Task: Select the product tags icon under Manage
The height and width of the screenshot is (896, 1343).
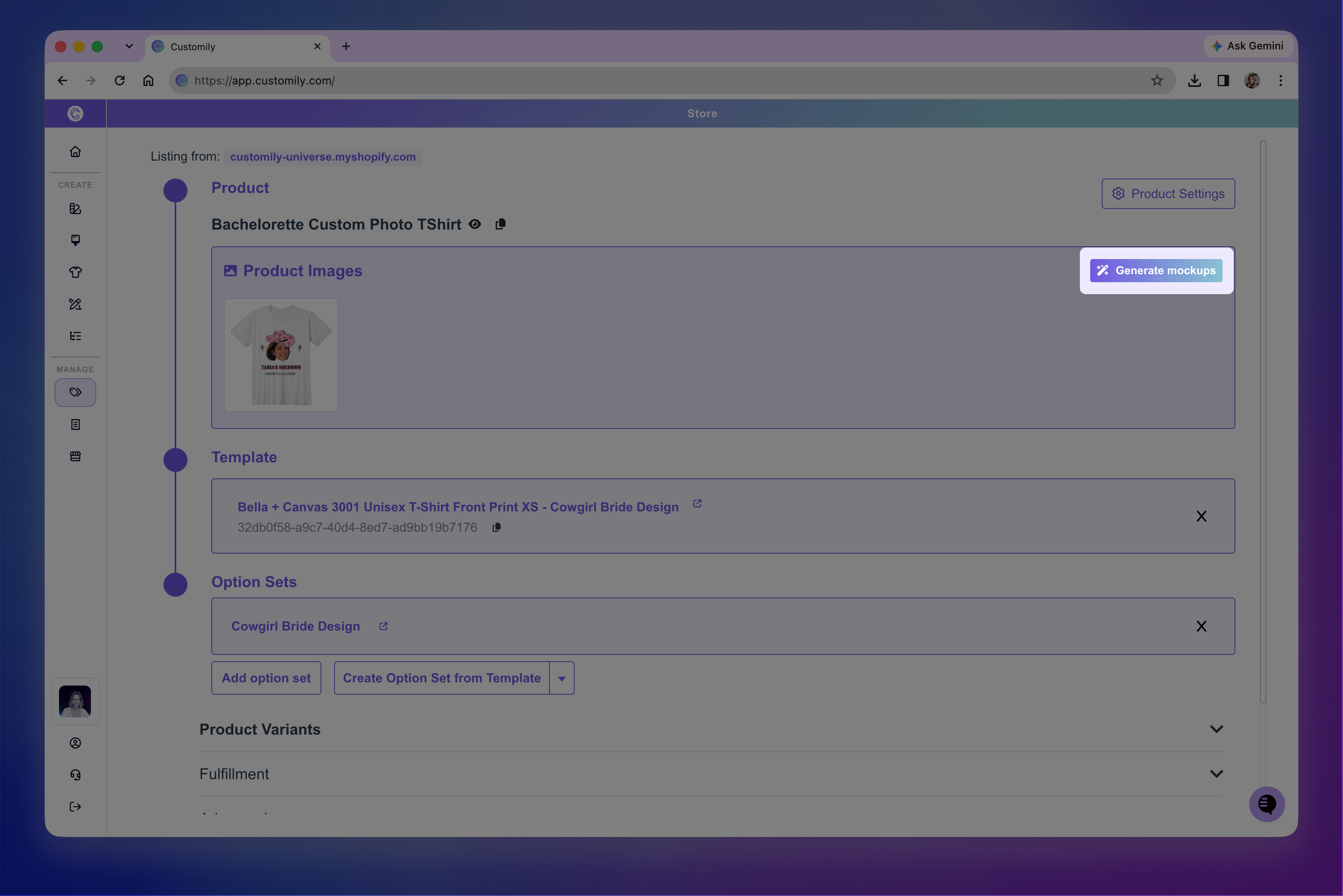Action: tap(75, 393)
